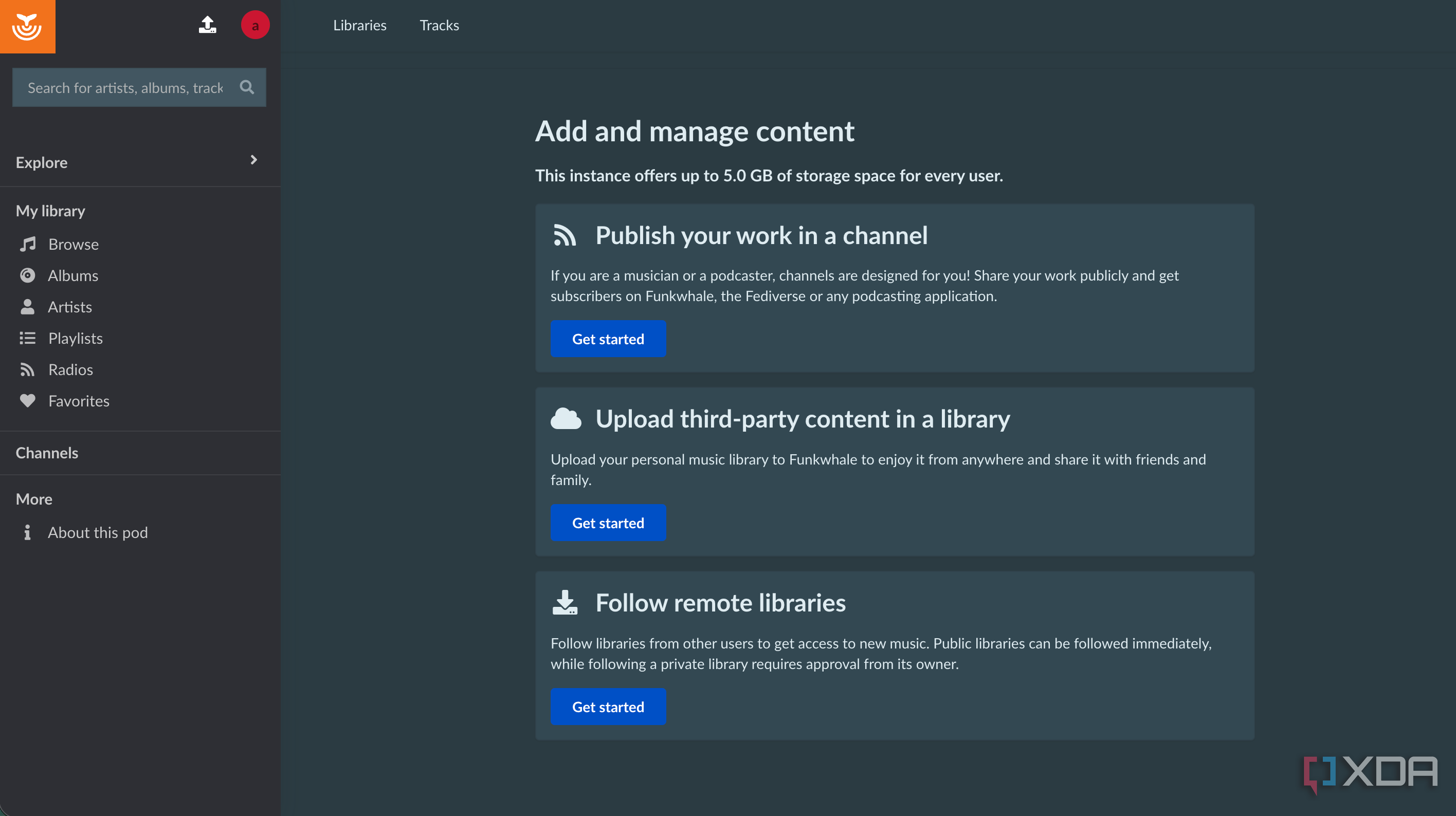This screenshot has width=1456, height=816.
Task: Click Get started under Follow remote libraries
Action: pos(608,707)
